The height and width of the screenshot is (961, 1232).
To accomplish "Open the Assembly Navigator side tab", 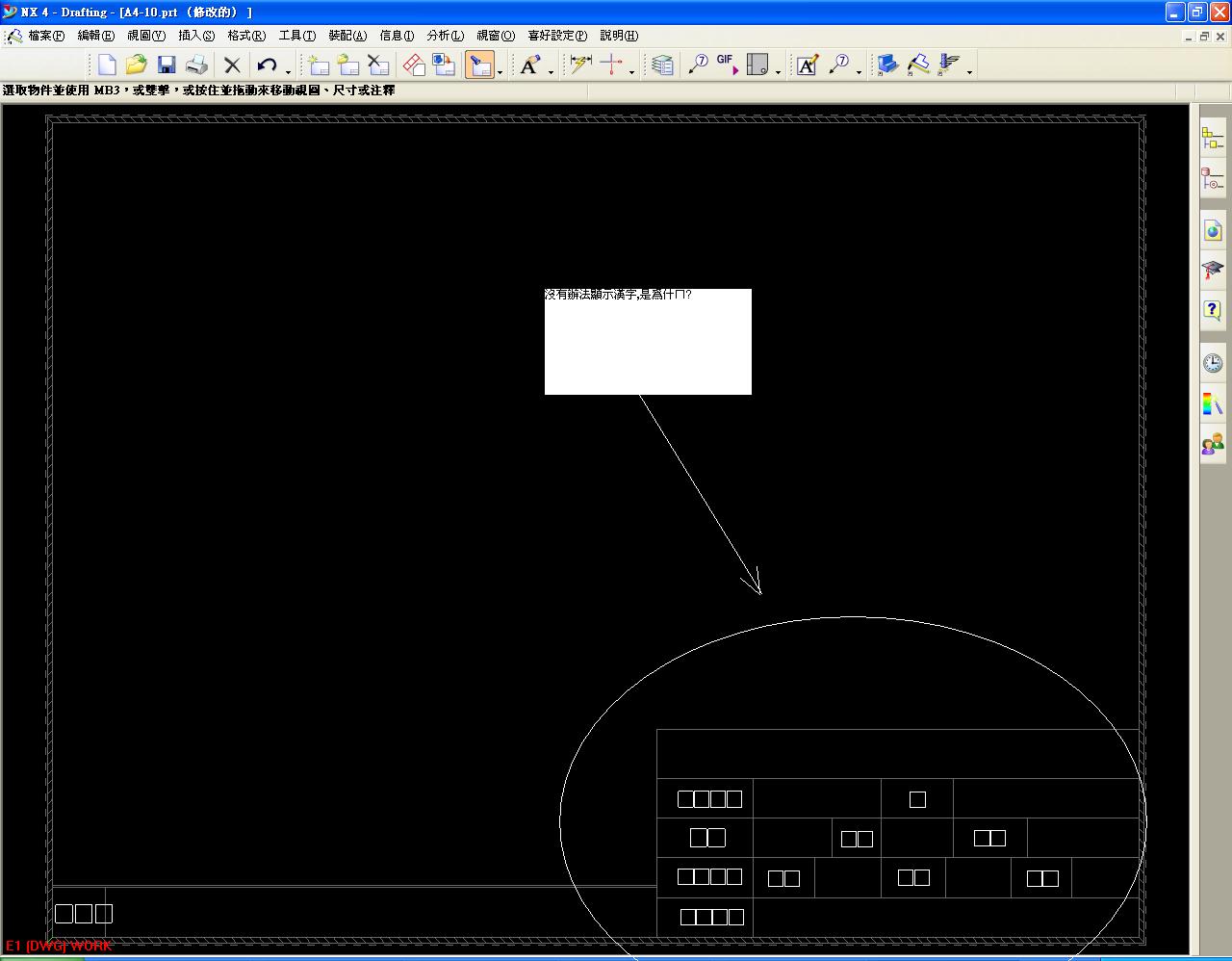I will tap(1213, 138).
